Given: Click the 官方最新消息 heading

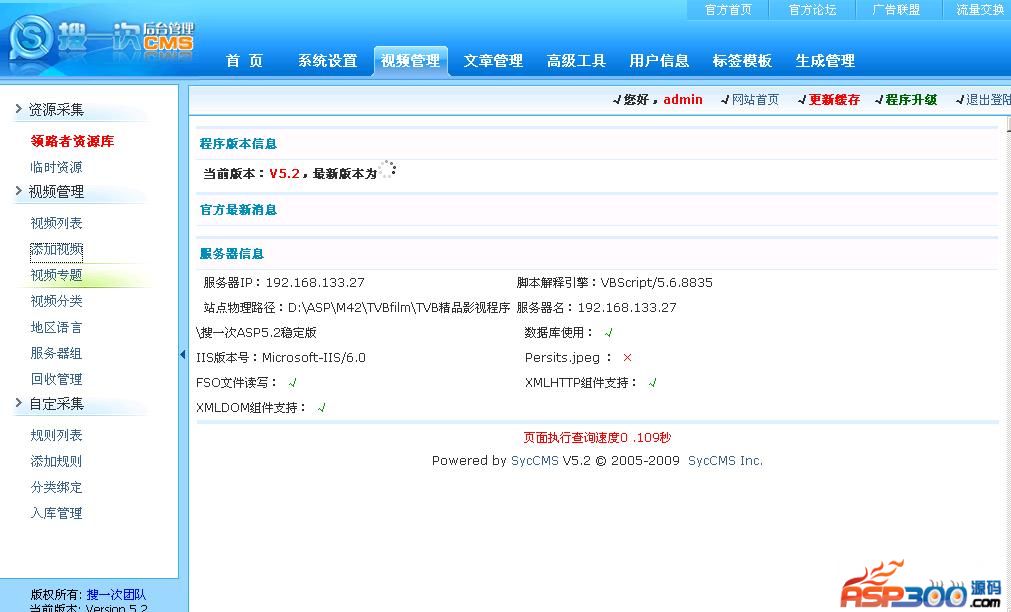Looking at the screenshot, I should pos(238,210).
